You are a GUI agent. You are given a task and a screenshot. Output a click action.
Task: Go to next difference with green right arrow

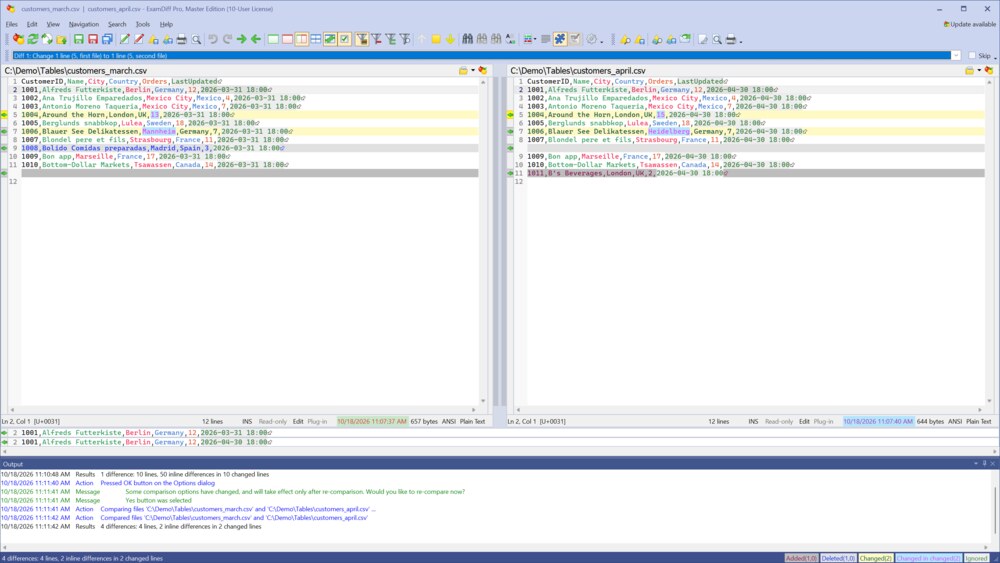pos(242,40)
